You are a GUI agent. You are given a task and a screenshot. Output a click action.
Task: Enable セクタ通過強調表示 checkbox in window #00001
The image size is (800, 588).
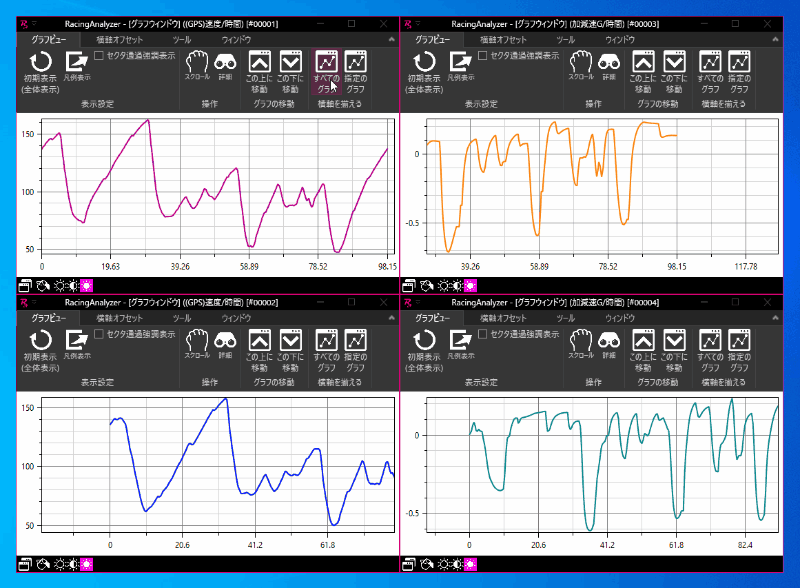point(99,56)
